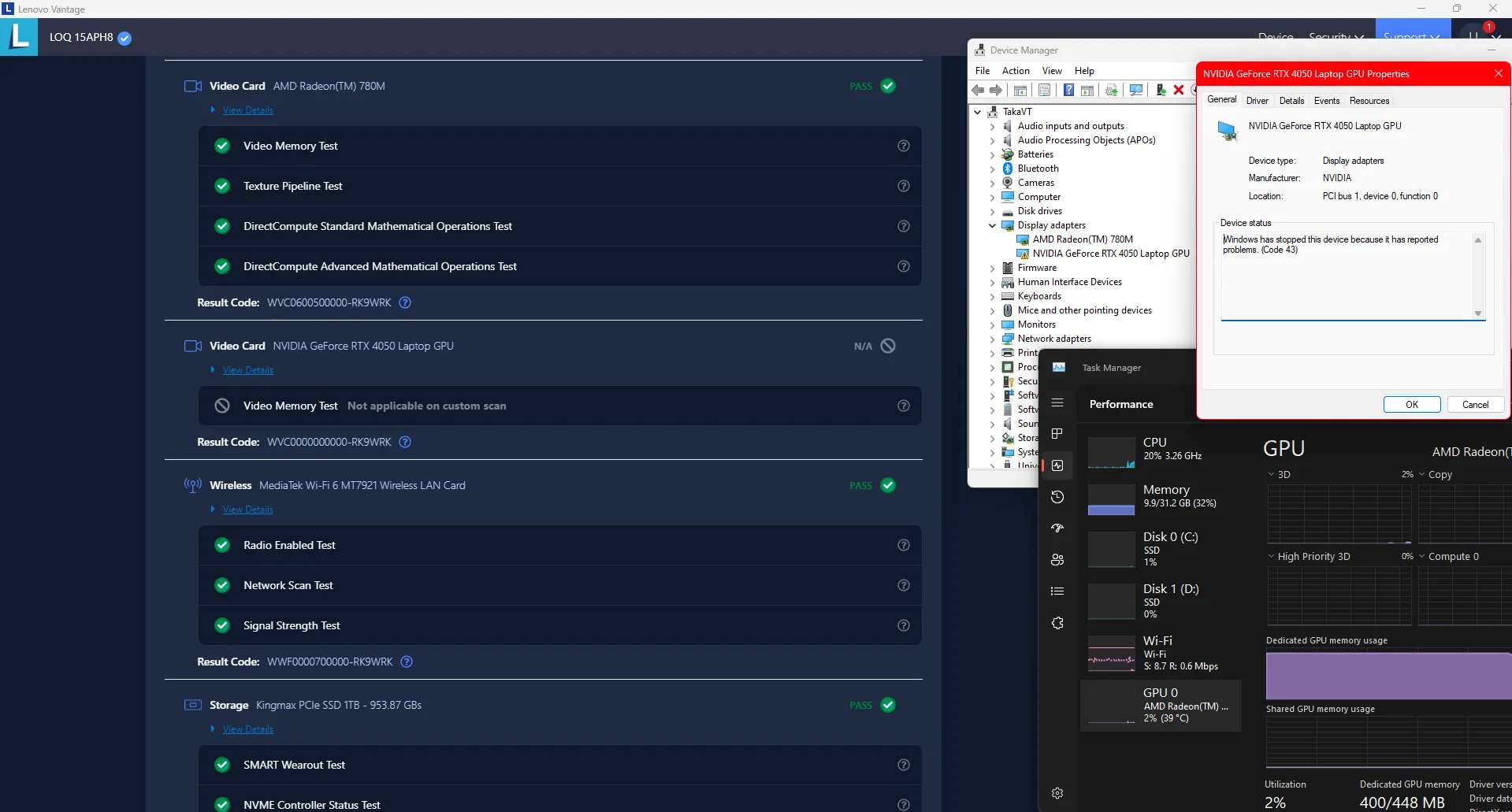
Task: Toggle console tree button in Device Manager toolbar
Action: [x=1020, y=91]
